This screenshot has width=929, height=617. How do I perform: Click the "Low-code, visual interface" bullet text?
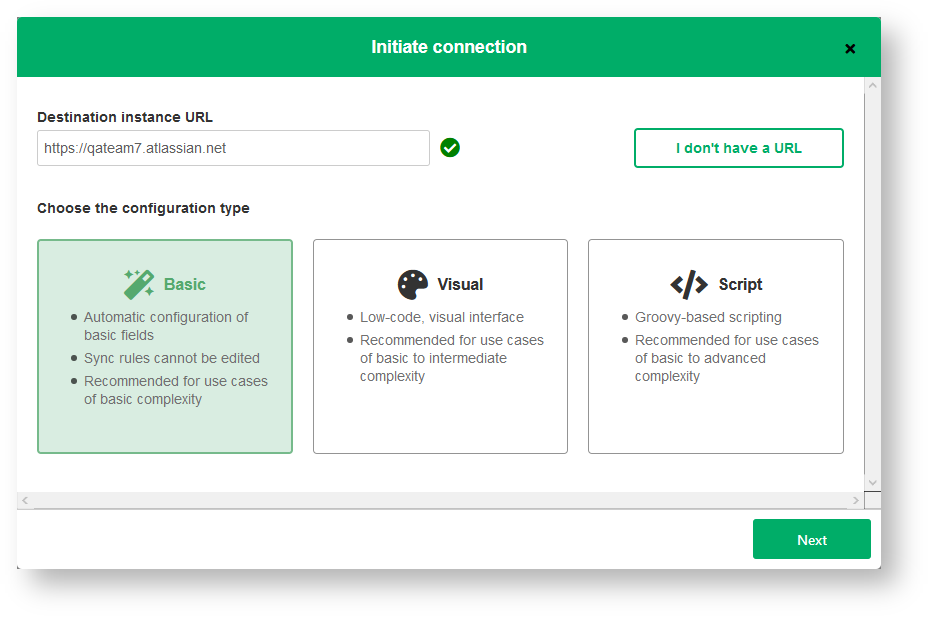coord(442,317)
